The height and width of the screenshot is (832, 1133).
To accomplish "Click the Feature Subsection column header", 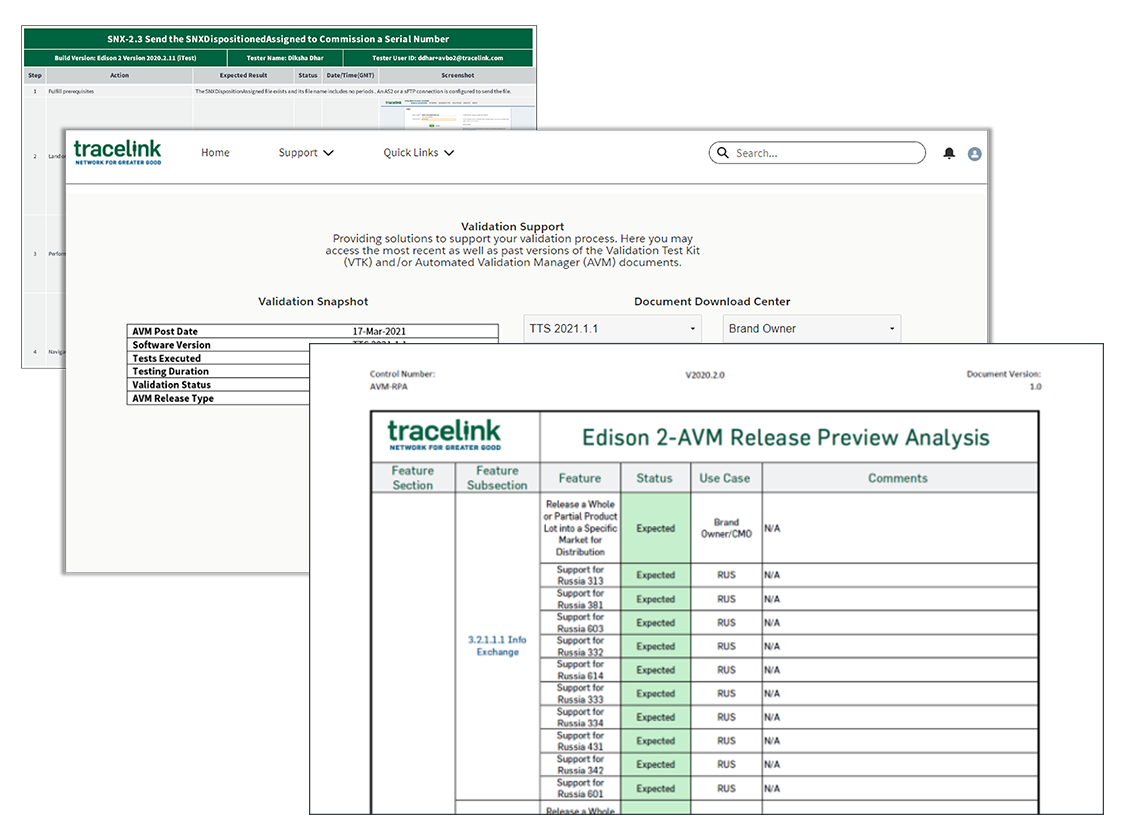I will pos(497,478).
